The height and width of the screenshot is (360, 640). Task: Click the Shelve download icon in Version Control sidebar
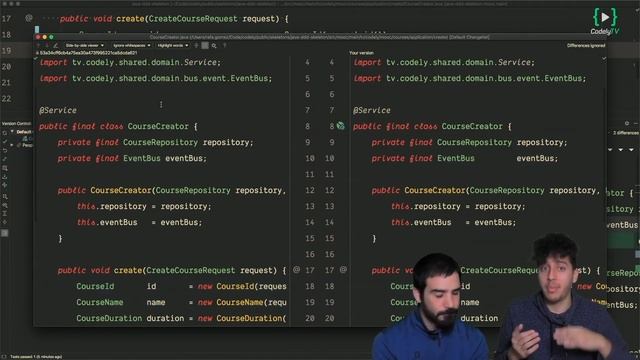tap(5, 177)
